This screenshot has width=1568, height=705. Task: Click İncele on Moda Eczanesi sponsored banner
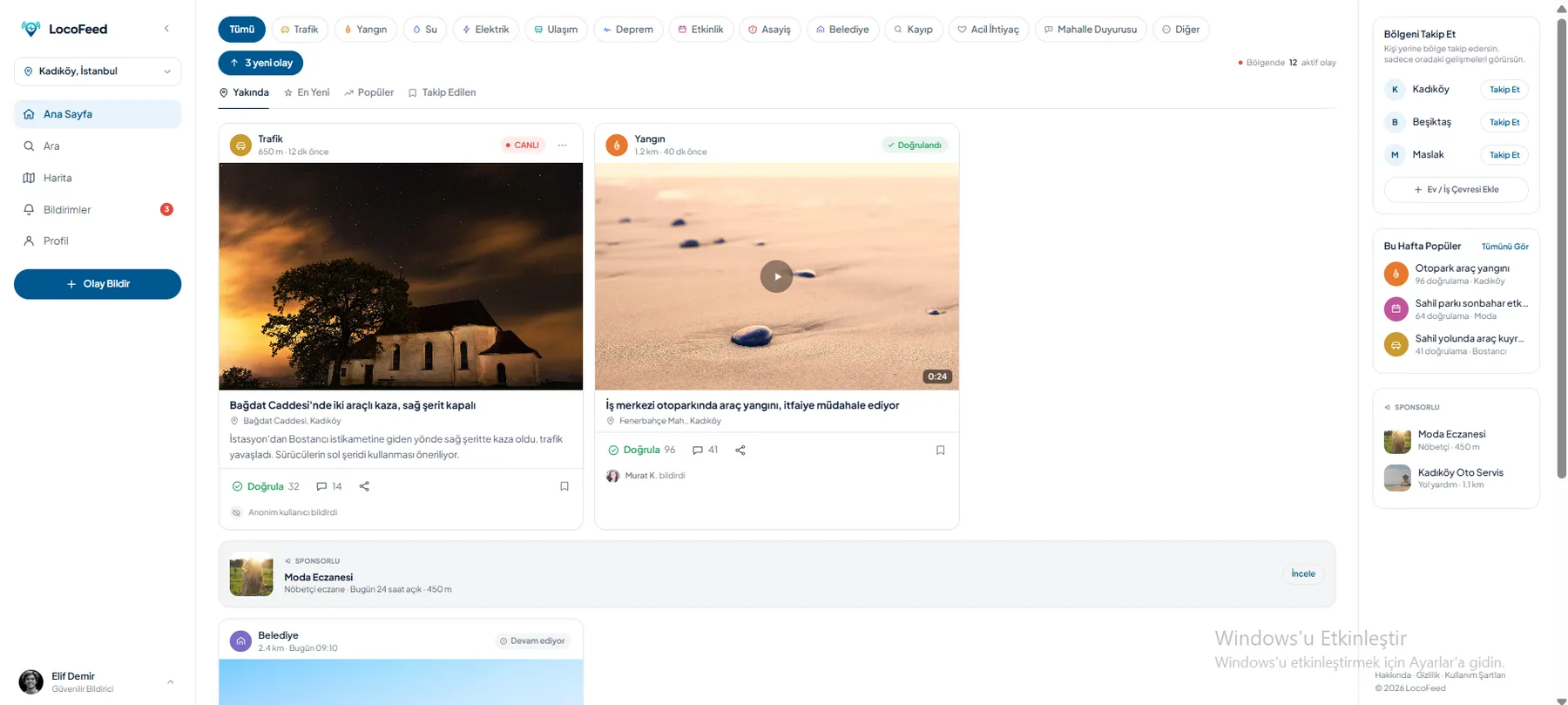point(1303,573)
